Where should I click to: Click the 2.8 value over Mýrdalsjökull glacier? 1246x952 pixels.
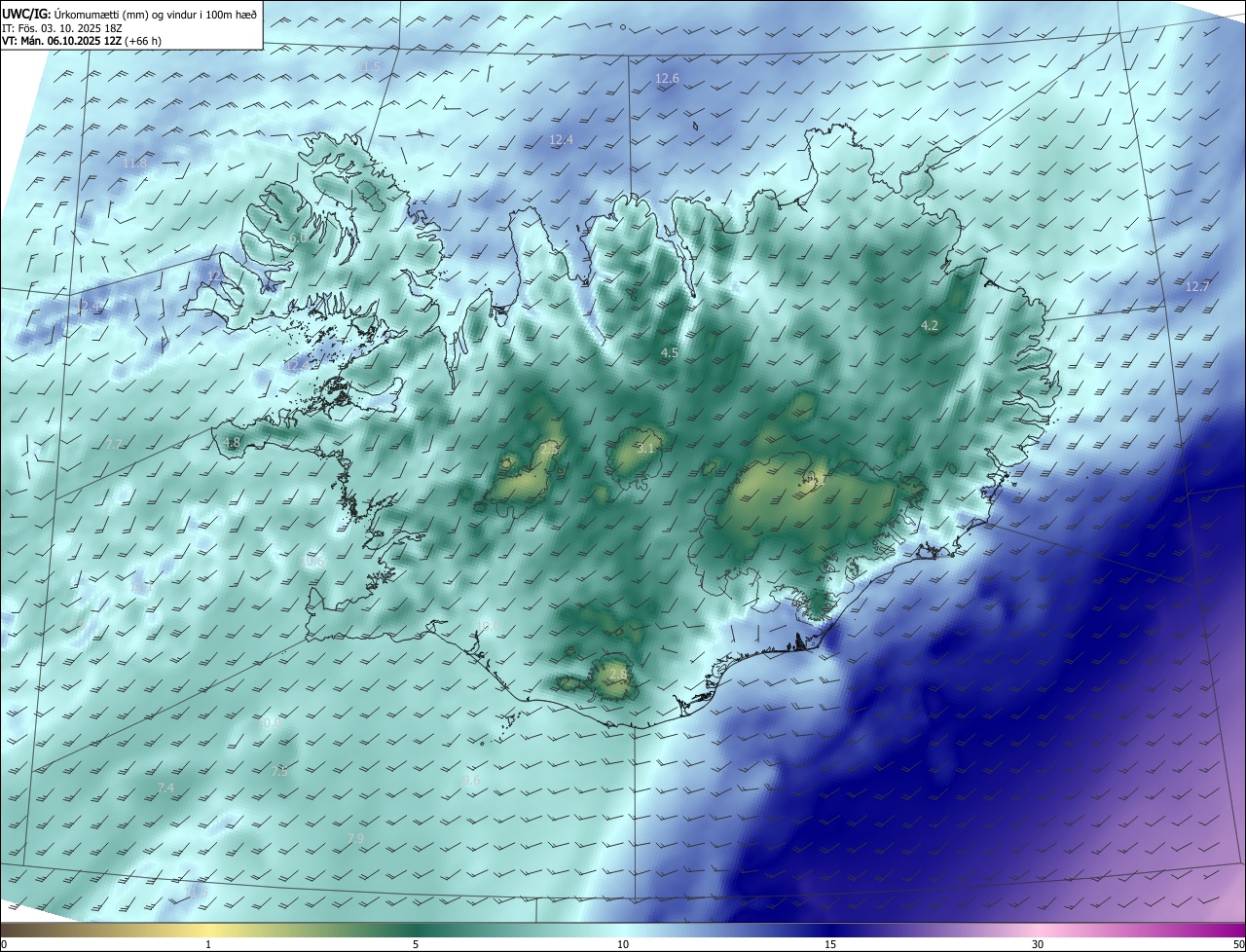click(618, 675)
